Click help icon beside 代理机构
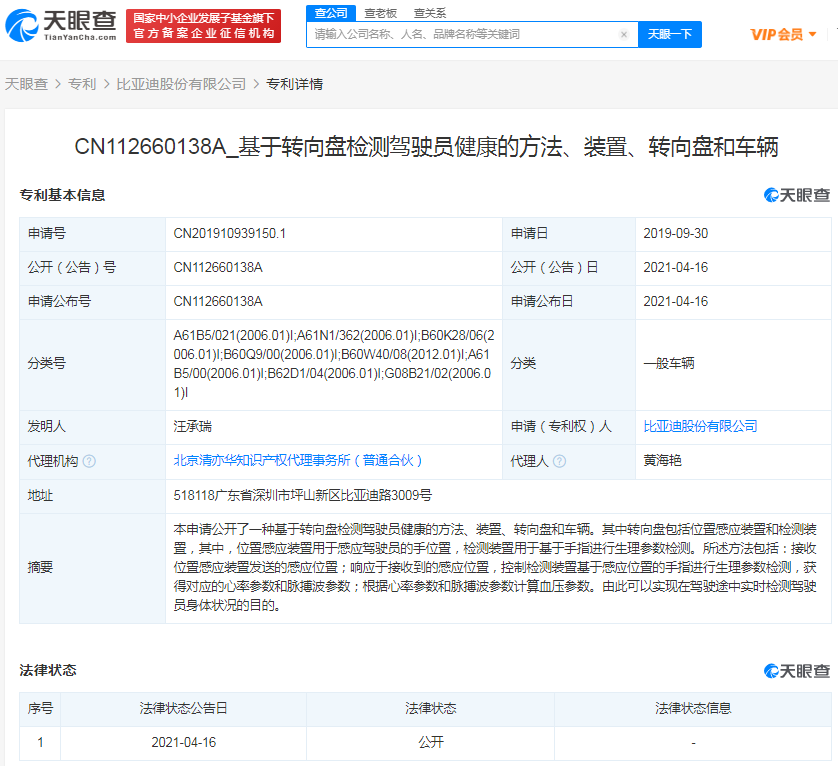Viewport: 838px width, 766px height. click(x=90, y=461)
